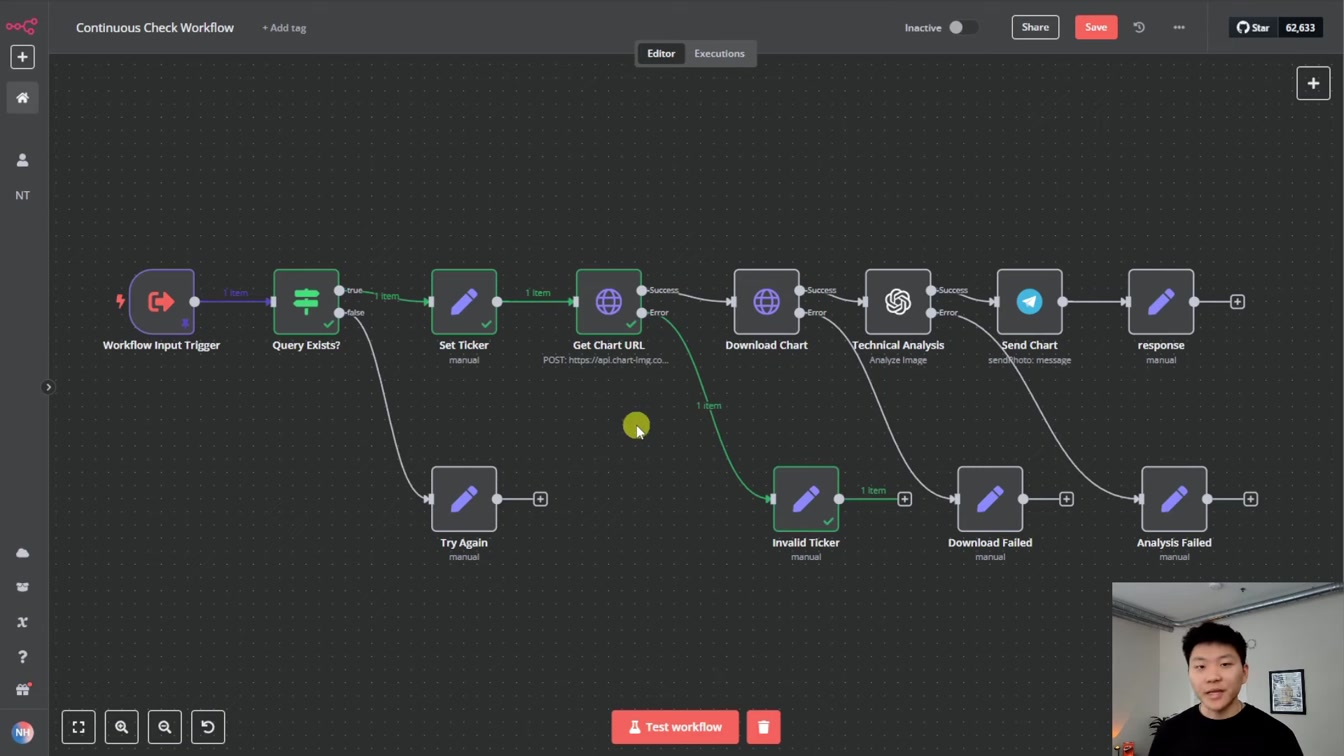
Task: Open the NT project in sidebar
Action: click(22, 195)
